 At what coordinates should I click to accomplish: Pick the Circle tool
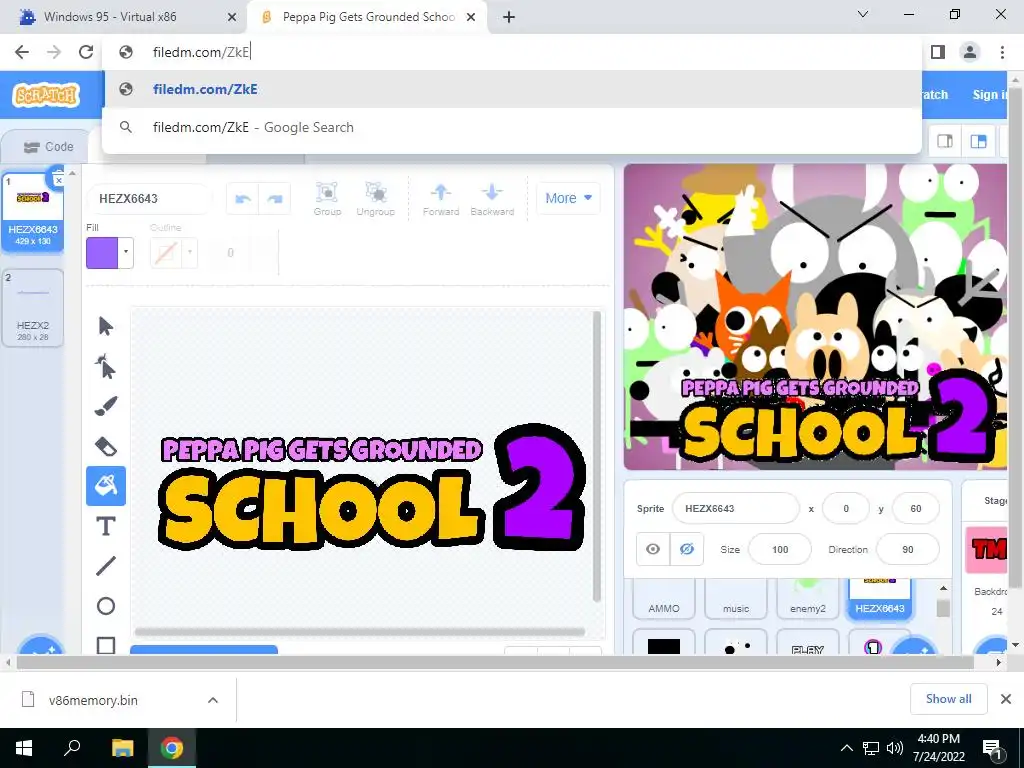coord(106,606)
